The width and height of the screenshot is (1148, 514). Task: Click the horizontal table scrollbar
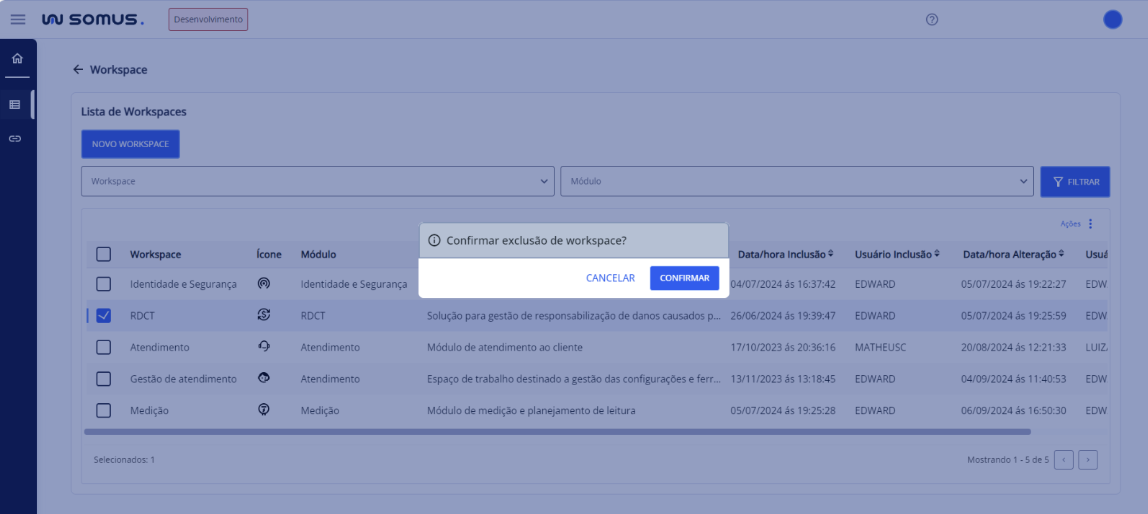click(x=557, y=432)
